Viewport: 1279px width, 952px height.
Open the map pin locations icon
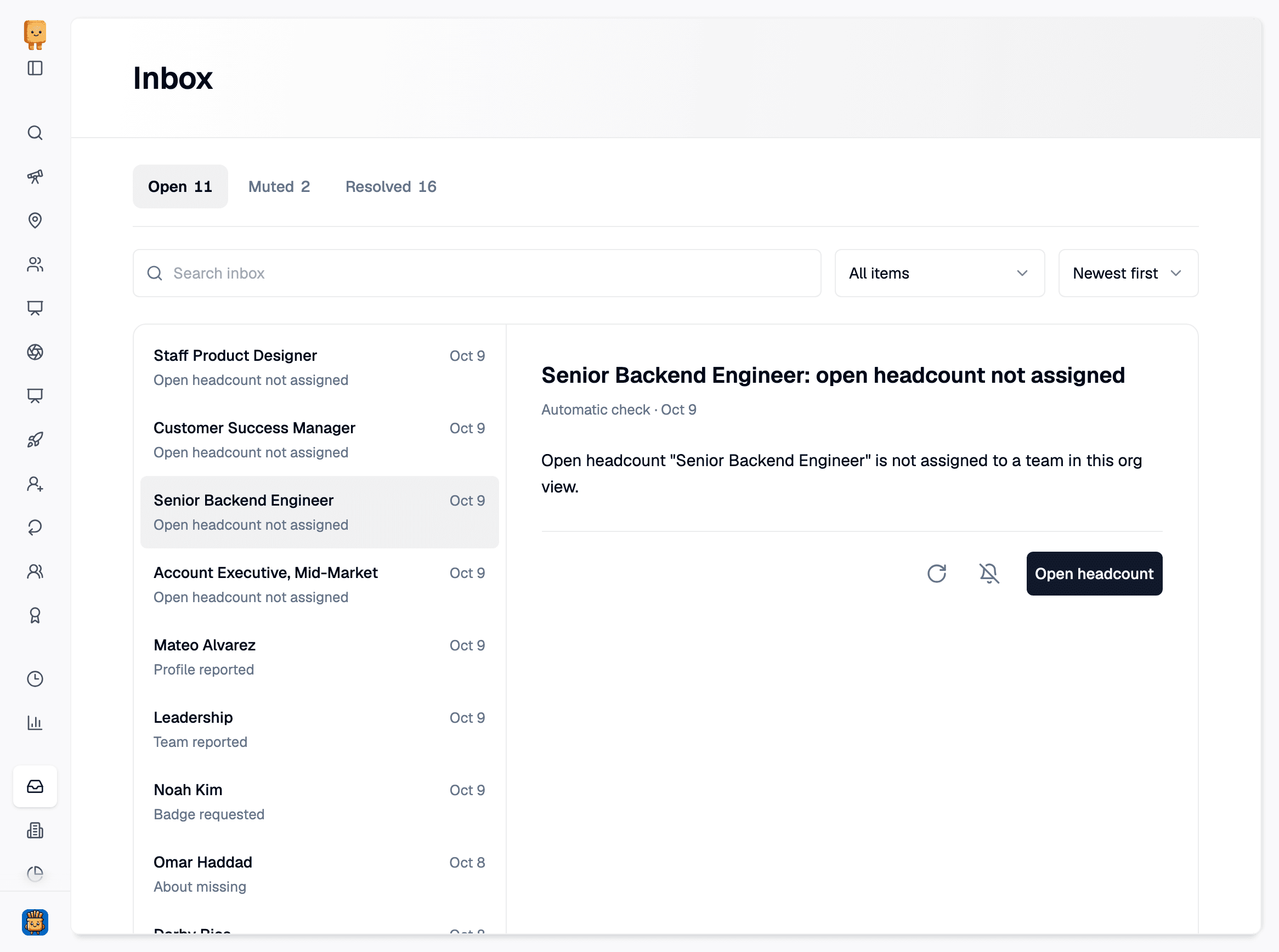[x=35, y=220]
